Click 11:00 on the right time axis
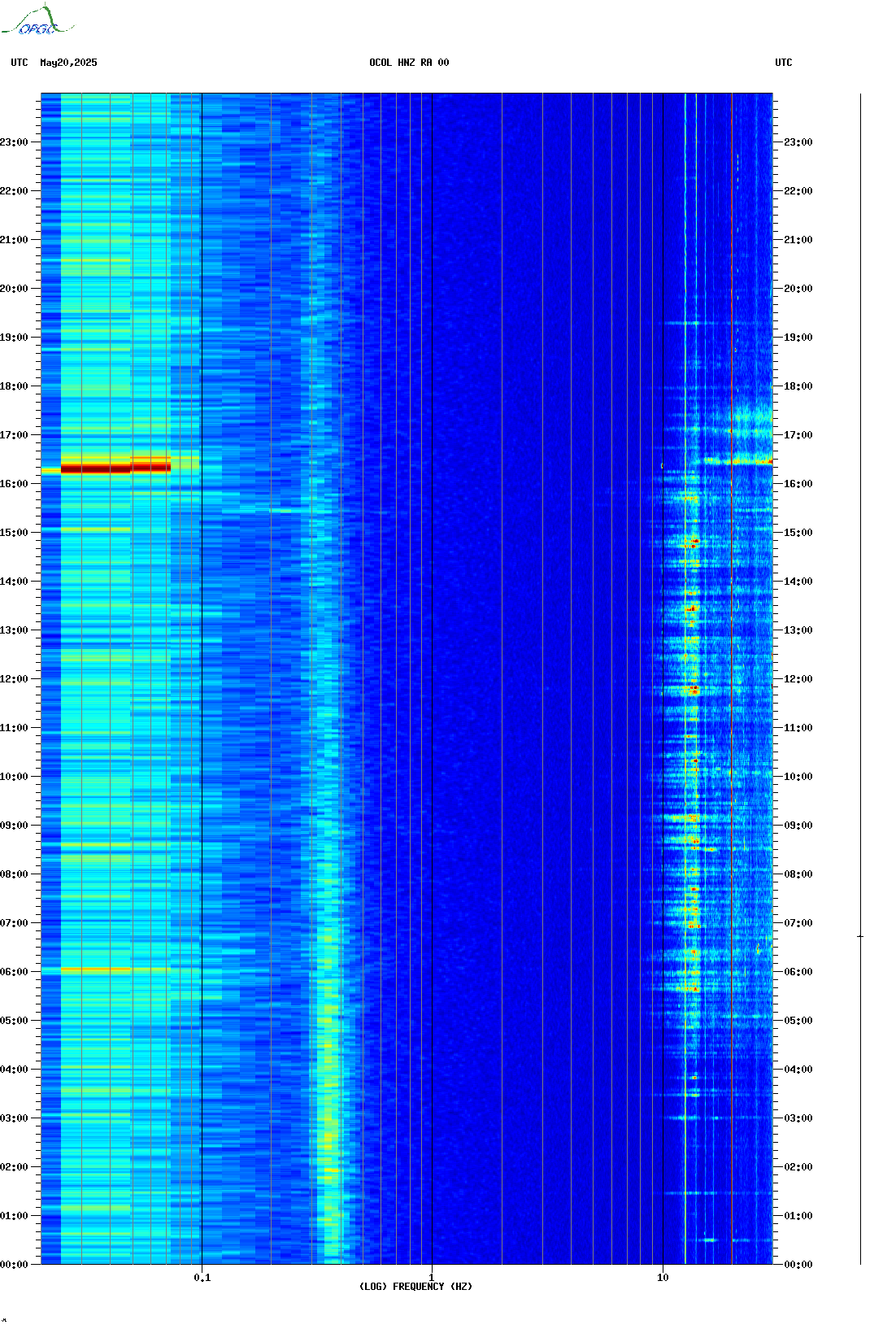 coord(798,728)
